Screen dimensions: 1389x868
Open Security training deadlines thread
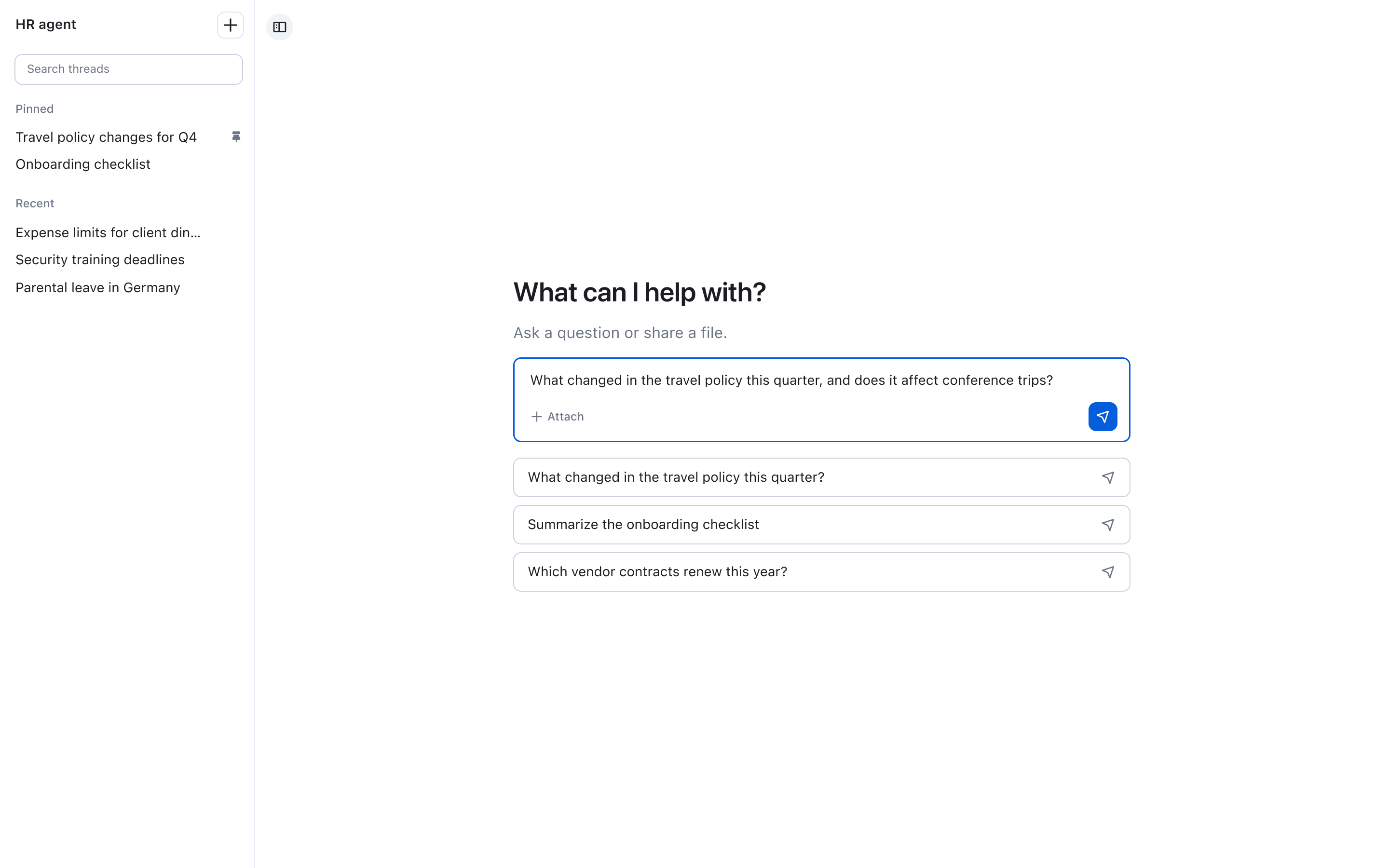[x=100, y=259]
